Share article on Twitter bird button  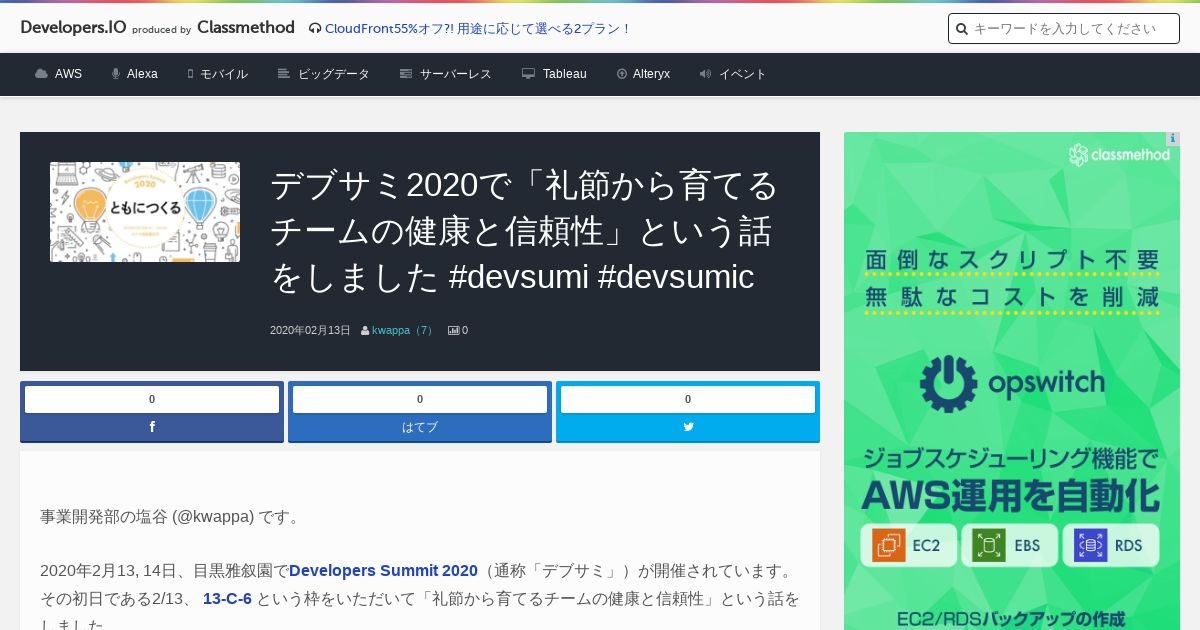(x=688, y=427)
